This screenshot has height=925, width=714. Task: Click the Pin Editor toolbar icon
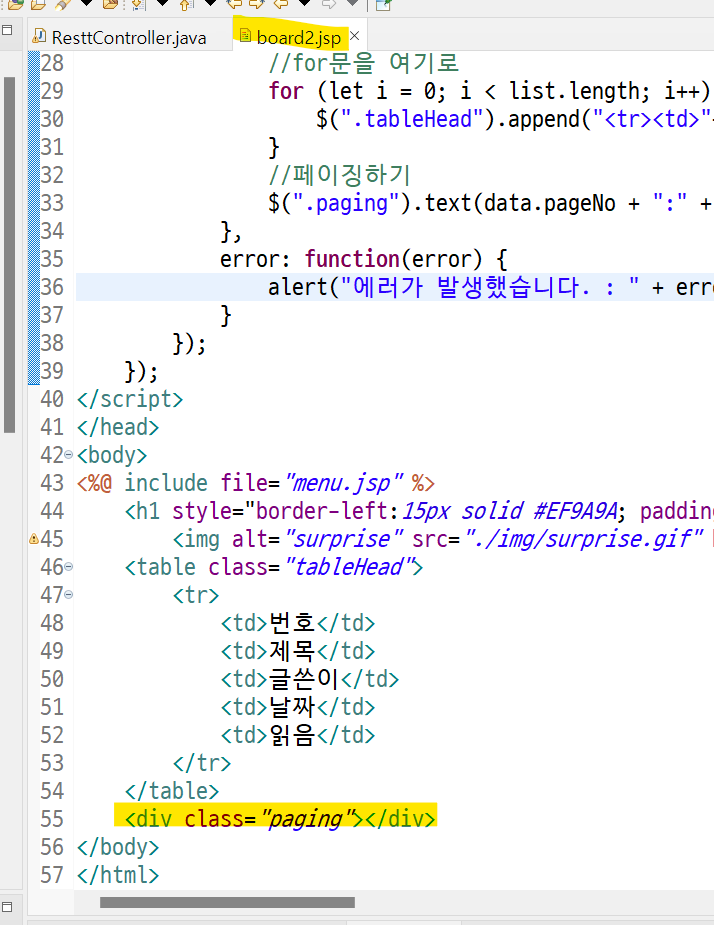[x=383, y=5]
